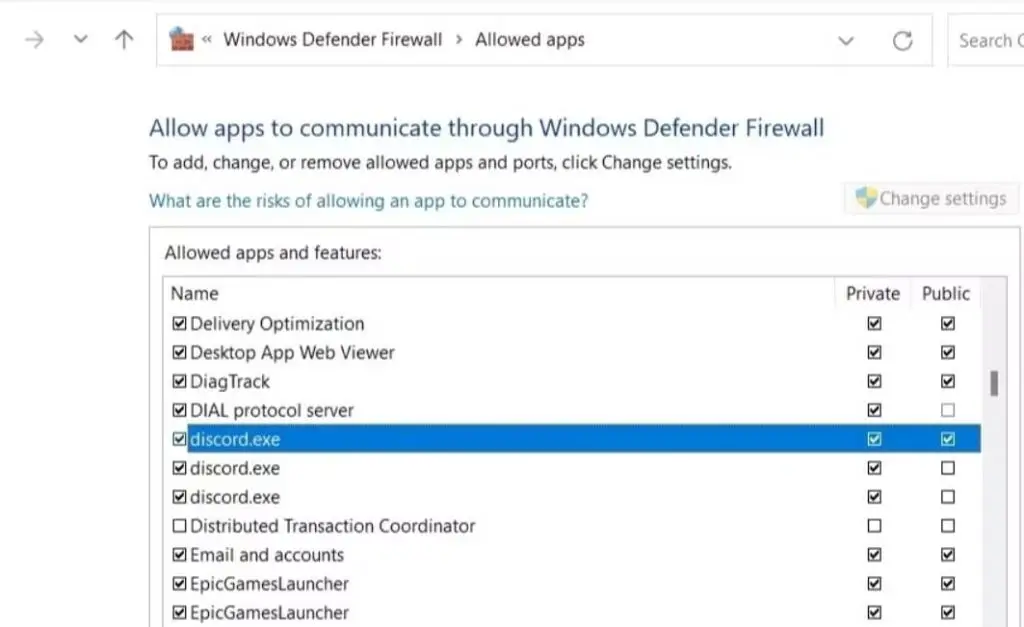Open recent locations chevron

(81, 40)
